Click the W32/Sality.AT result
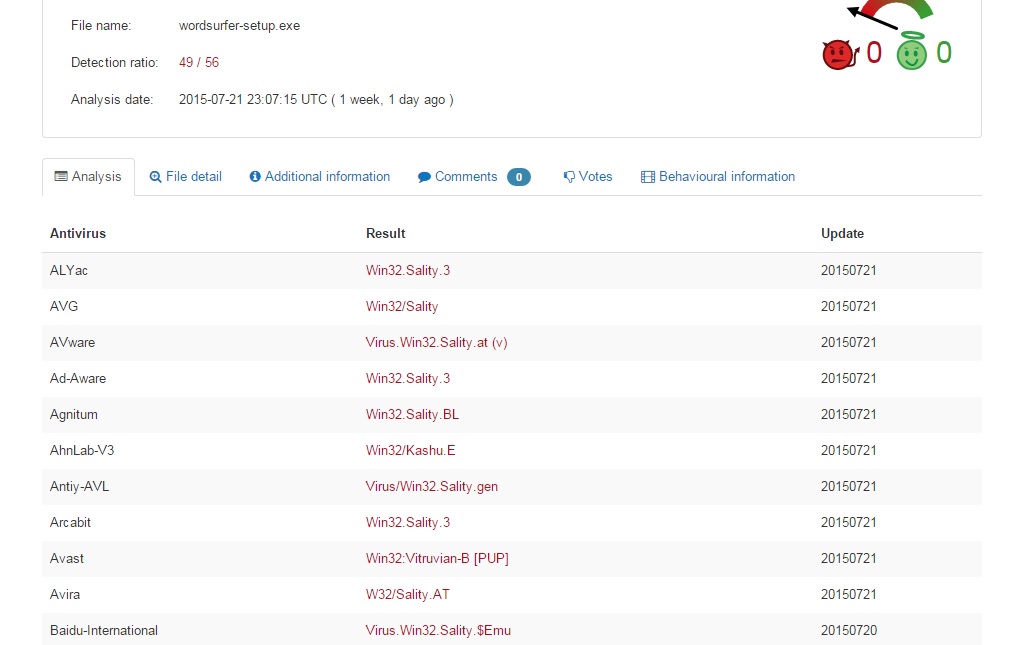This screenshot has height=645, width=1031. (x=408, y=594)
